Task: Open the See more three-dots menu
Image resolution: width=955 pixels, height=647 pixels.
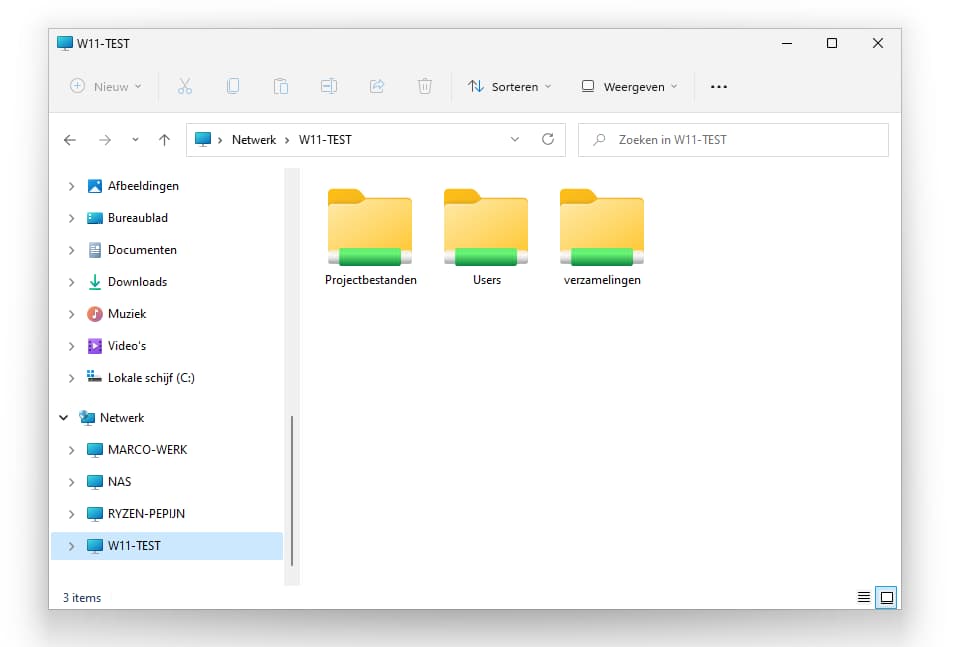Action: click(719, 87)
